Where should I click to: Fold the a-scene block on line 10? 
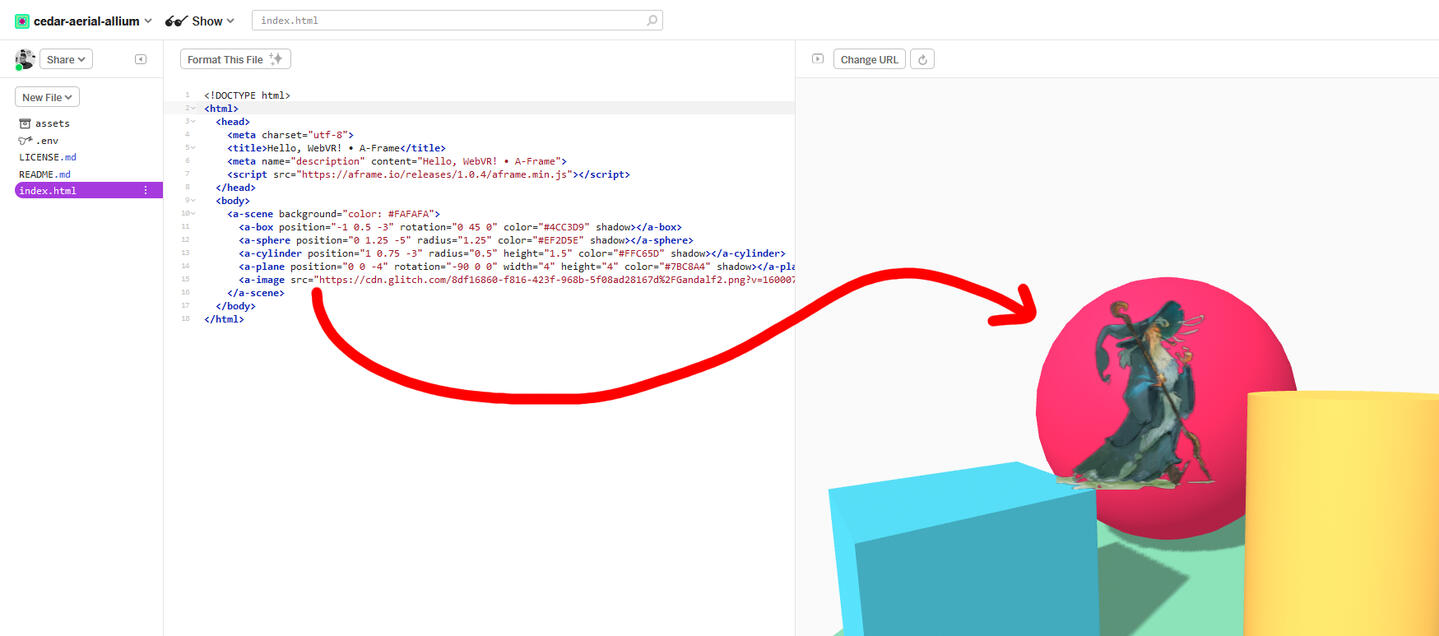[x=193, y=213]
